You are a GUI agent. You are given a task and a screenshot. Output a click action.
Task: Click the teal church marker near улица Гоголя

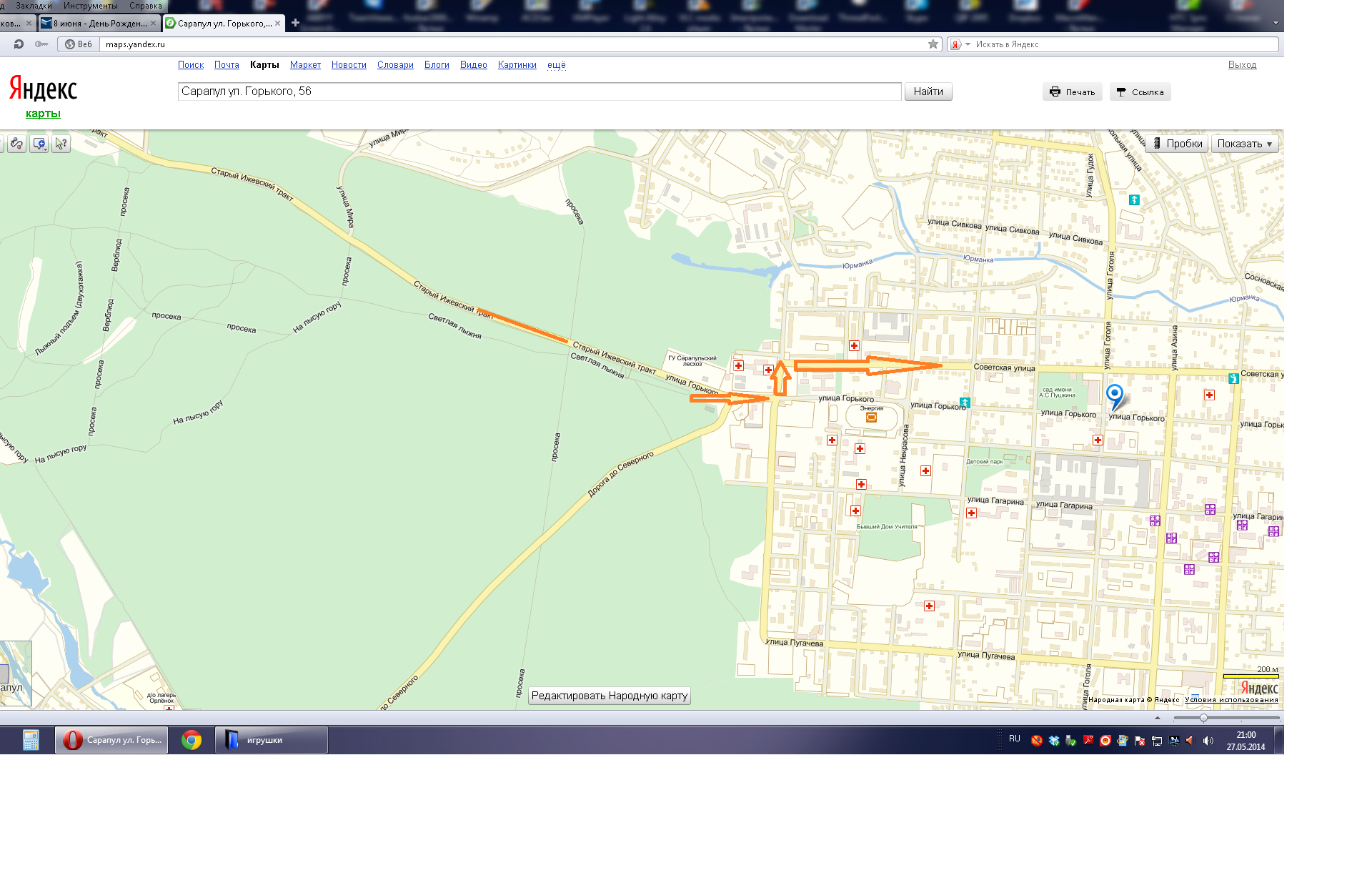tap(1134, 200)
